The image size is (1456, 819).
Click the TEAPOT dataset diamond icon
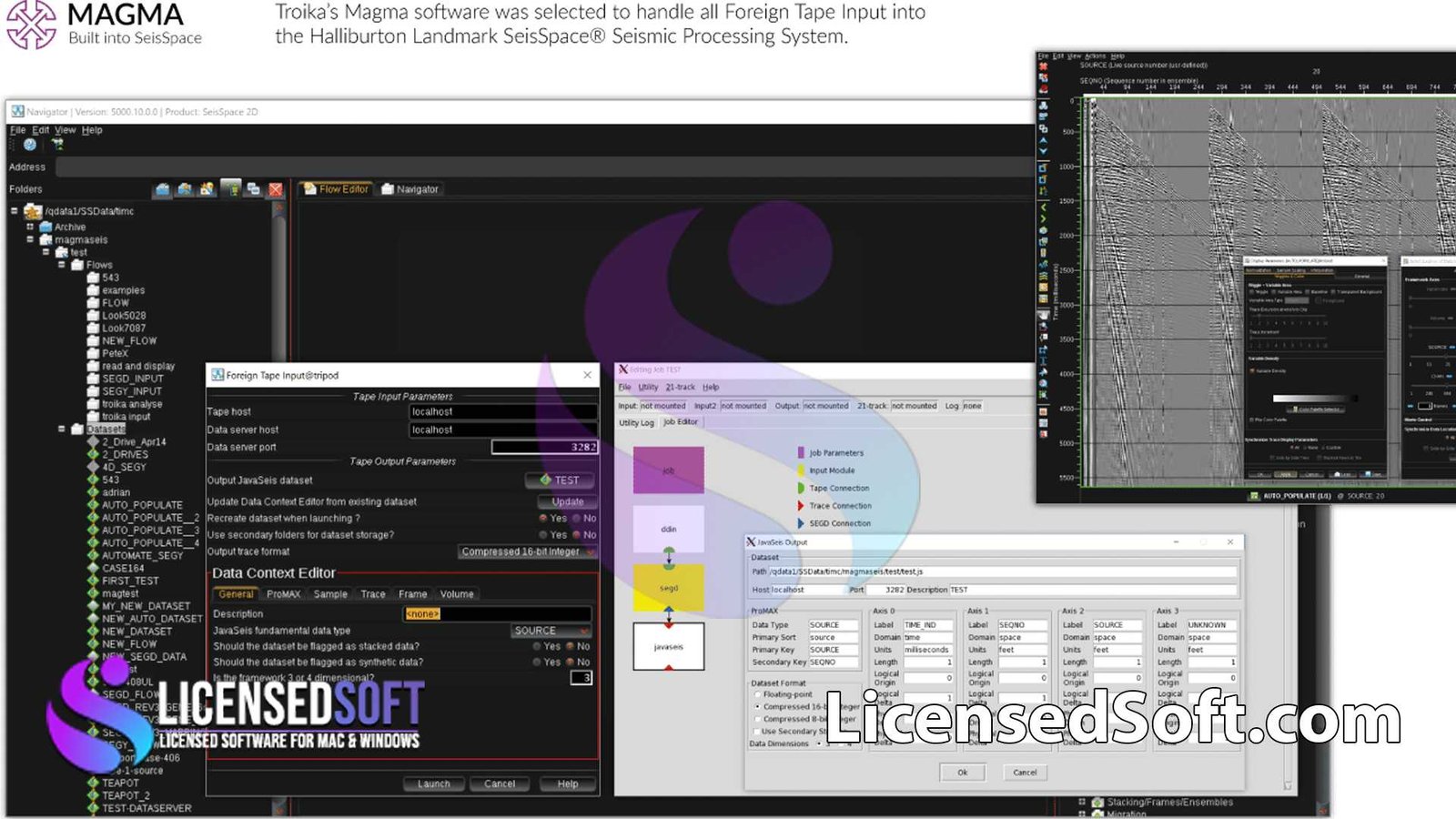click(93, 783)
